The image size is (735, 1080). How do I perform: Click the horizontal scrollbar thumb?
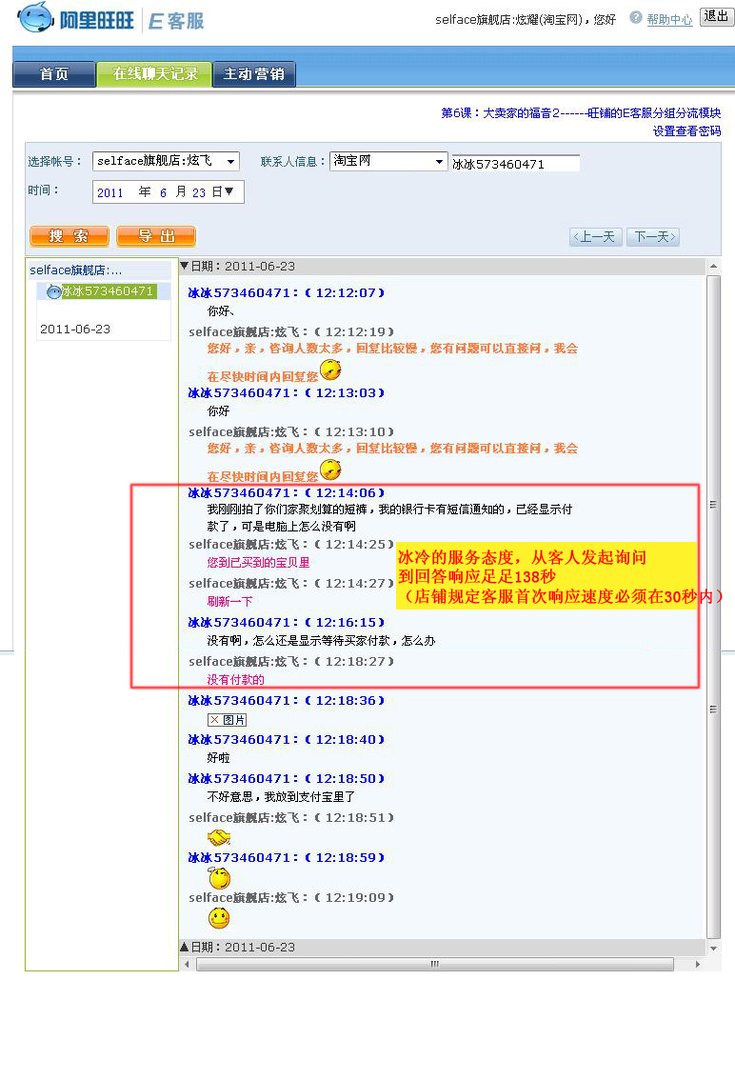coord(435,964)
